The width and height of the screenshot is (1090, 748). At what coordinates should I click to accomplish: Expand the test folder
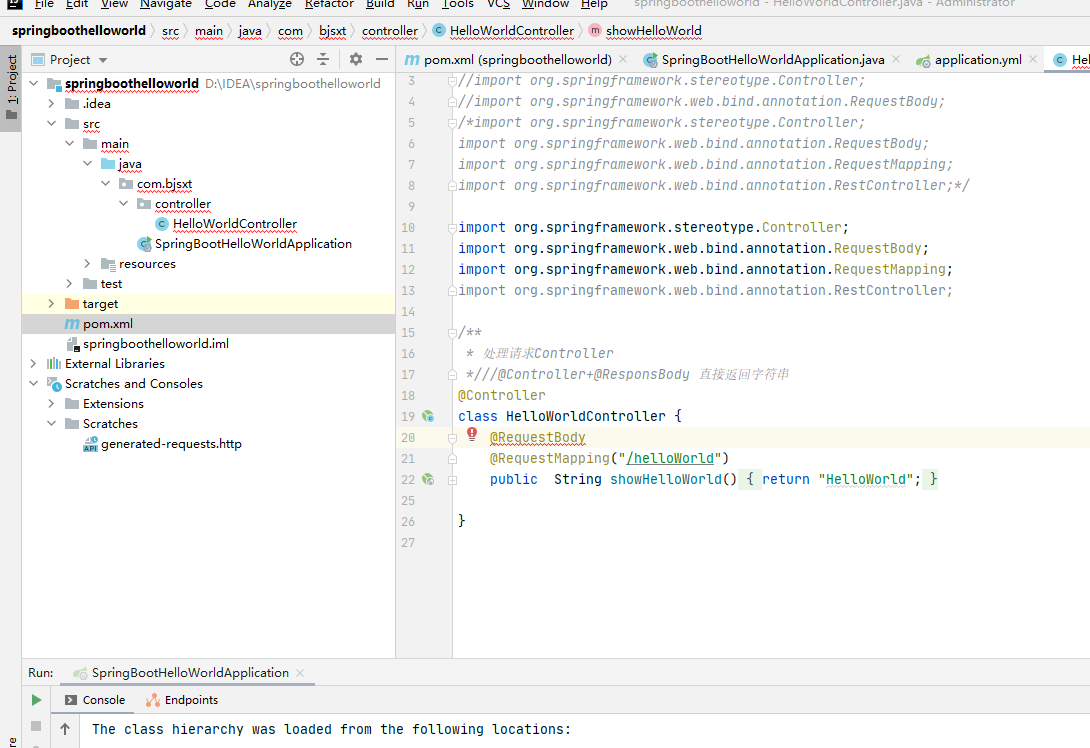(x=69, y=284)
